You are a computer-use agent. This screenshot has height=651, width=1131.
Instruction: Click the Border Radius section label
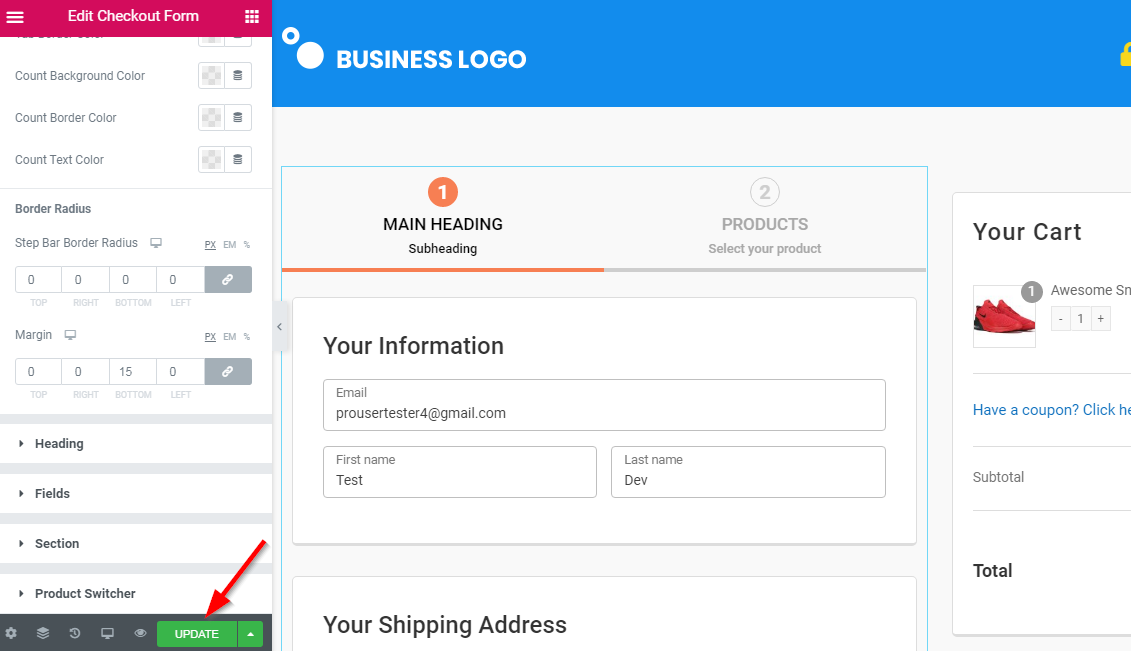pos(53,209)
